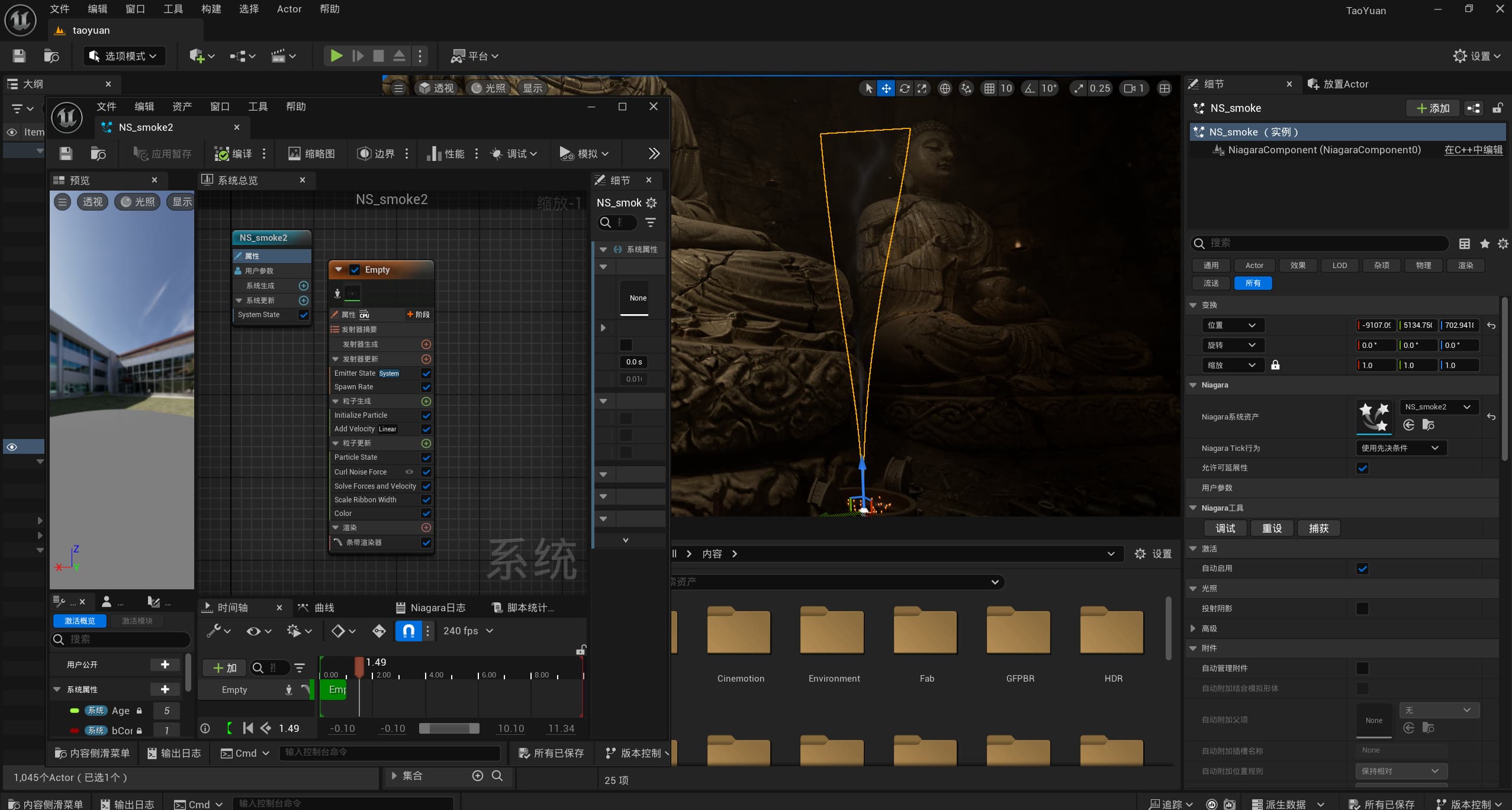Collapse the 粒子更新 group in emitter
The height and width of the screenshot is (810, 1512).
click(x=336, y=443)
